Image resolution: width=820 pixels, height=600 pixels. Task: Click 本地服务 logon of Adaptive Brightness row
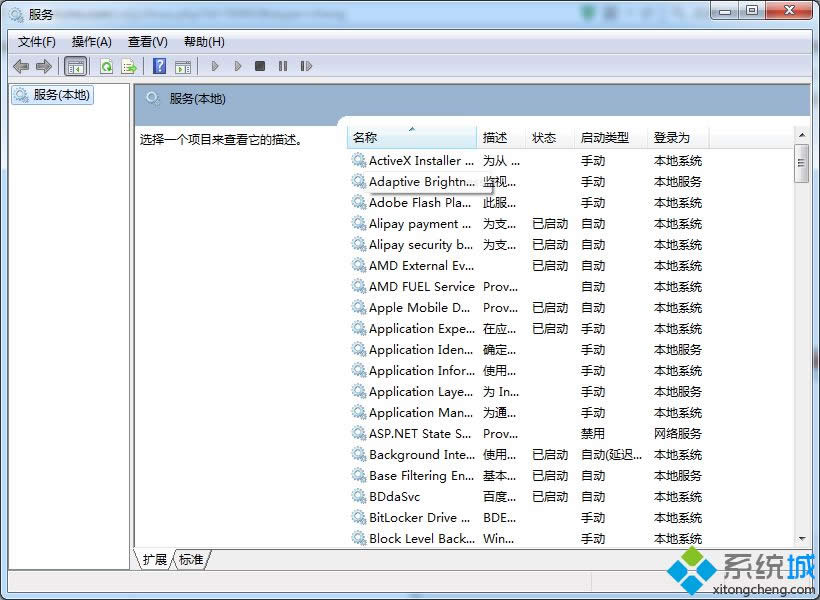(x=678, y=182)
